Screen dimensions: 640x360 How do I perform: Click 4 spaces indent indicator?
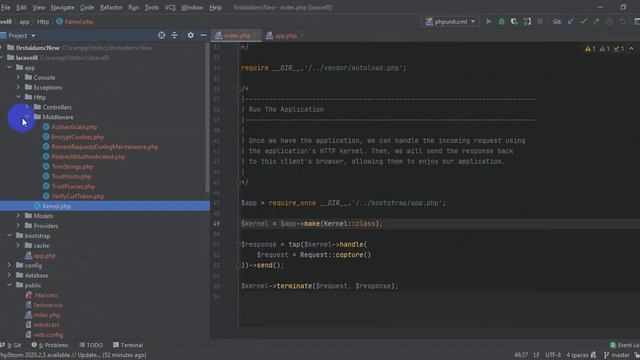pos(577,355)
